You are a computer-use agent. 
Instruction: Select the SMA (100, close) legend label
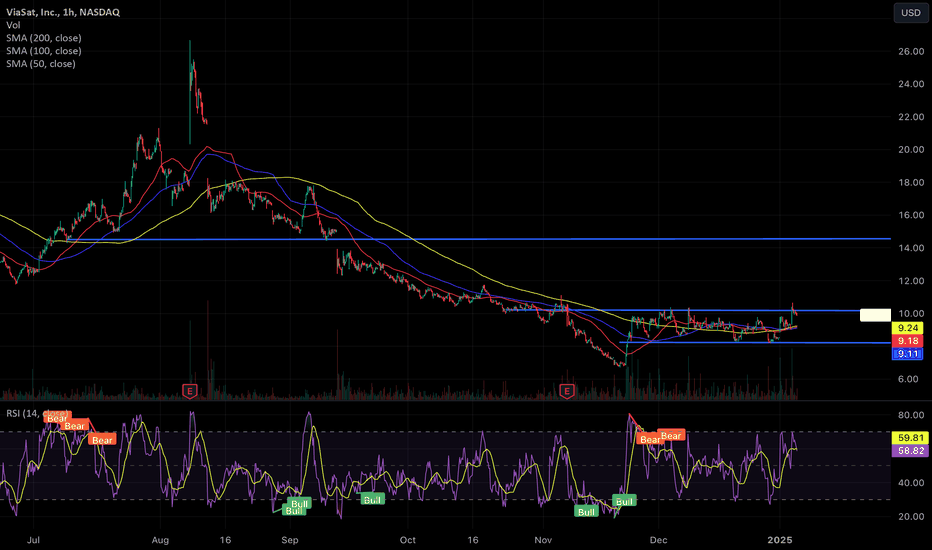[44, 51]
